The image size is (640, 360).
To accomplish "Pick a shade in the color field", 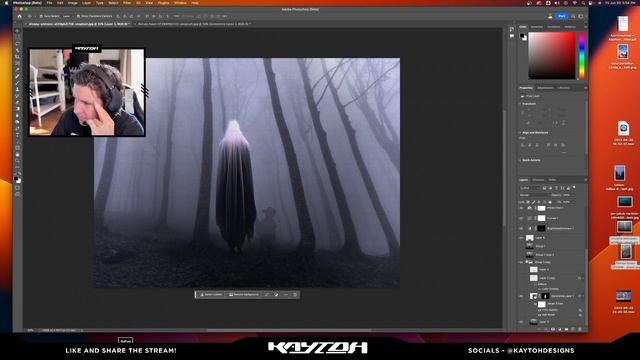I will pos(552,56).
